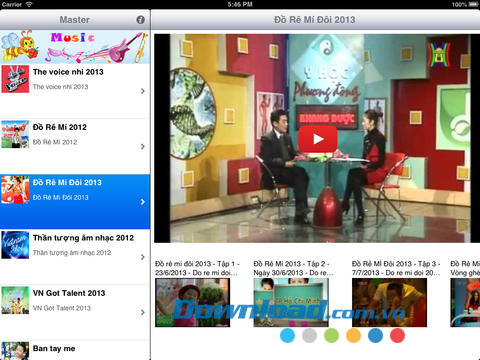Open Tập 1 episode thumbnail
The width and height of the screenshot is (480, 360).
(x=192, y=303)
